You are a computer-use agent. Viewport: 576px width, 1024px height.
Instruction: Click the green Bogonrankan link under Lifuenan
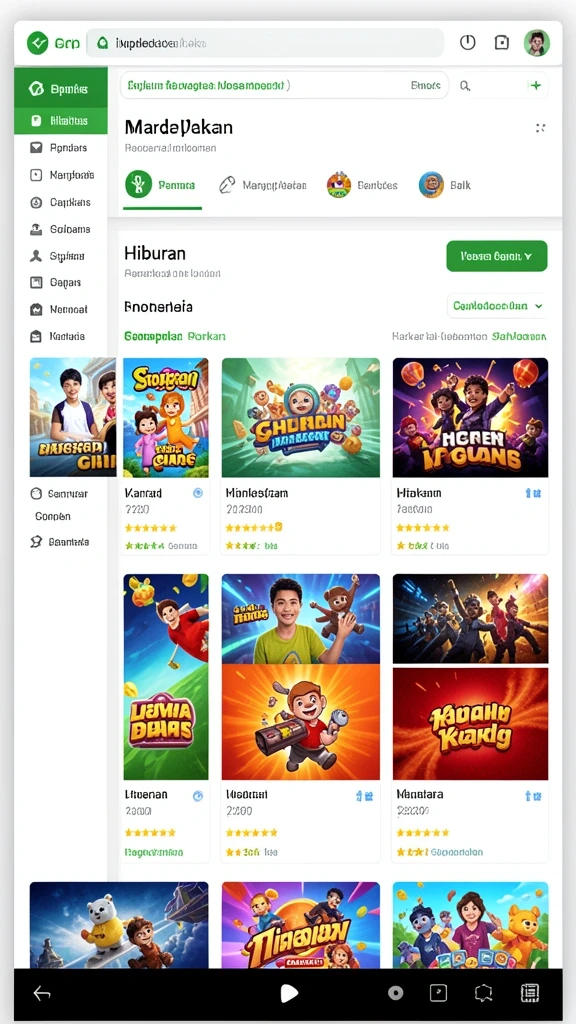click(154, 852)
